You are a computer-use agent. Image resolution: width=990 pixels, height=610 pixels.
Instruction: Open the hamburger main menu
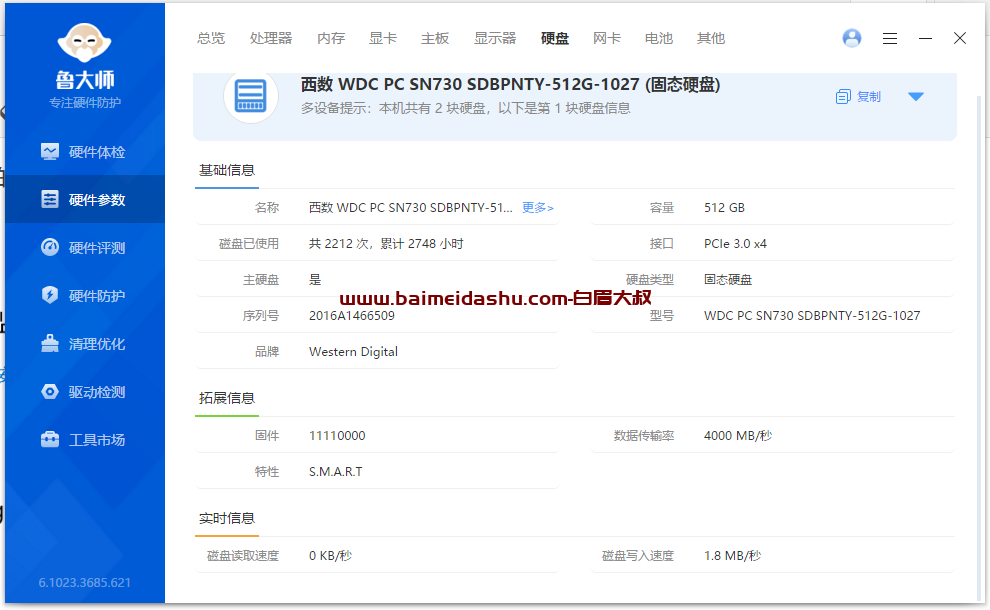[x=890, y=39]
